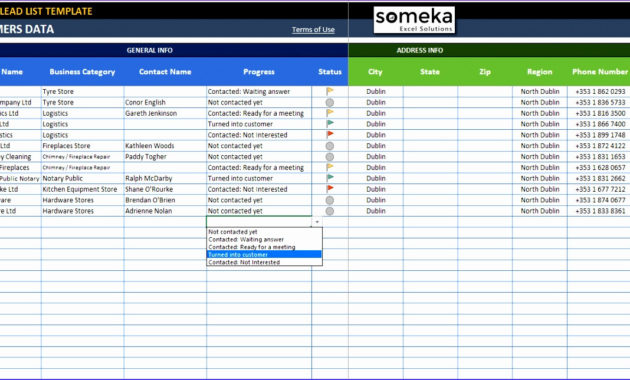Select phone number cell +353 1 677 7212
Viewport: 630px width, 380px height.
(599, 189)
